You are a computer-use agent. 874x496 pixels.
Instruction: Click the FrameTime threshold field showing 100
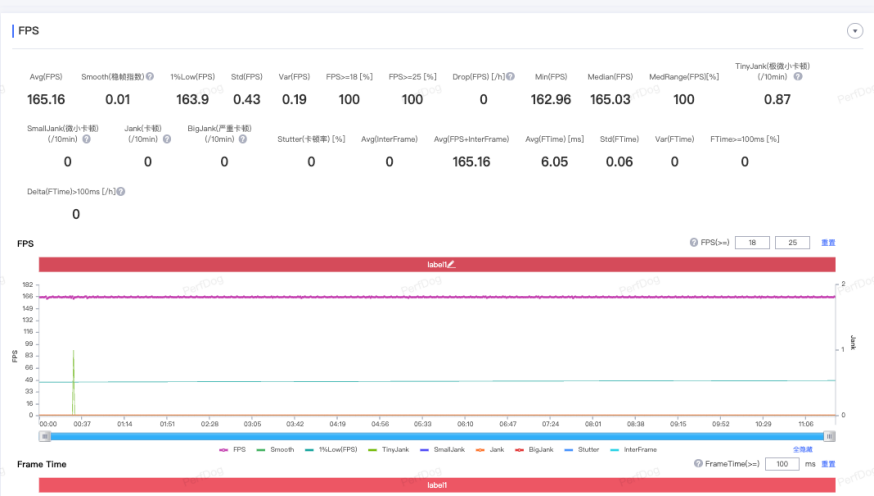point(783,464)
